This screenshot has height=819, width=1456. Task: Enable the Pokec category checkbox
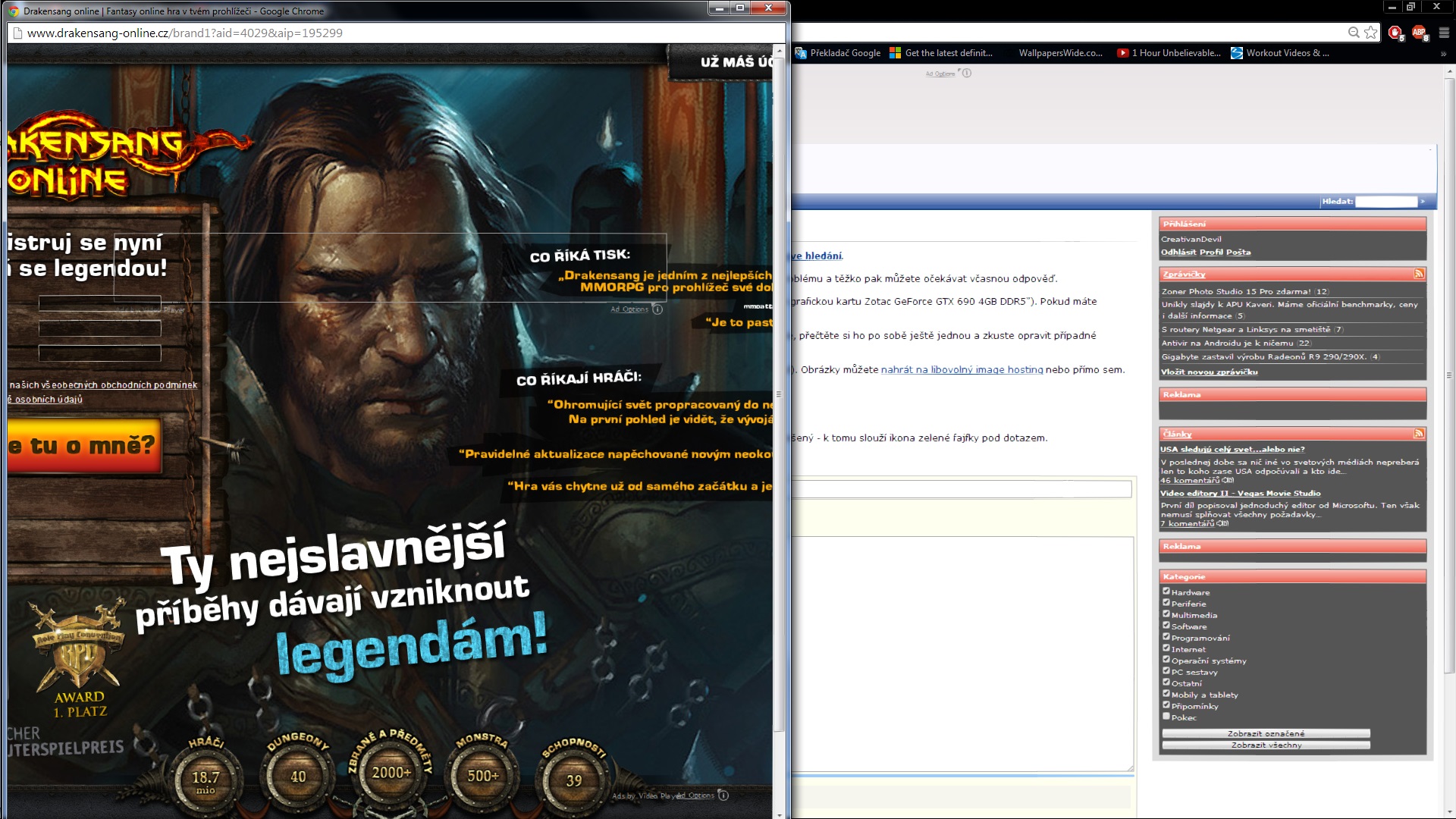1166,717
